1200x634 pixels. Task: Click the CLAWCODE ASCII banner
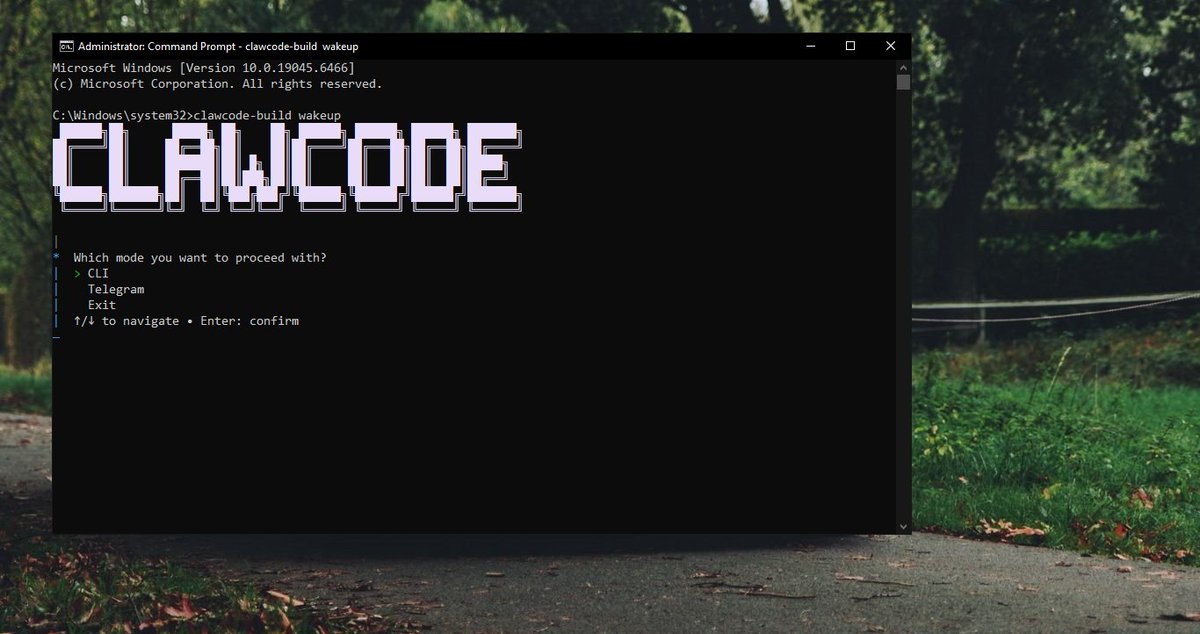tap(288, 167)
